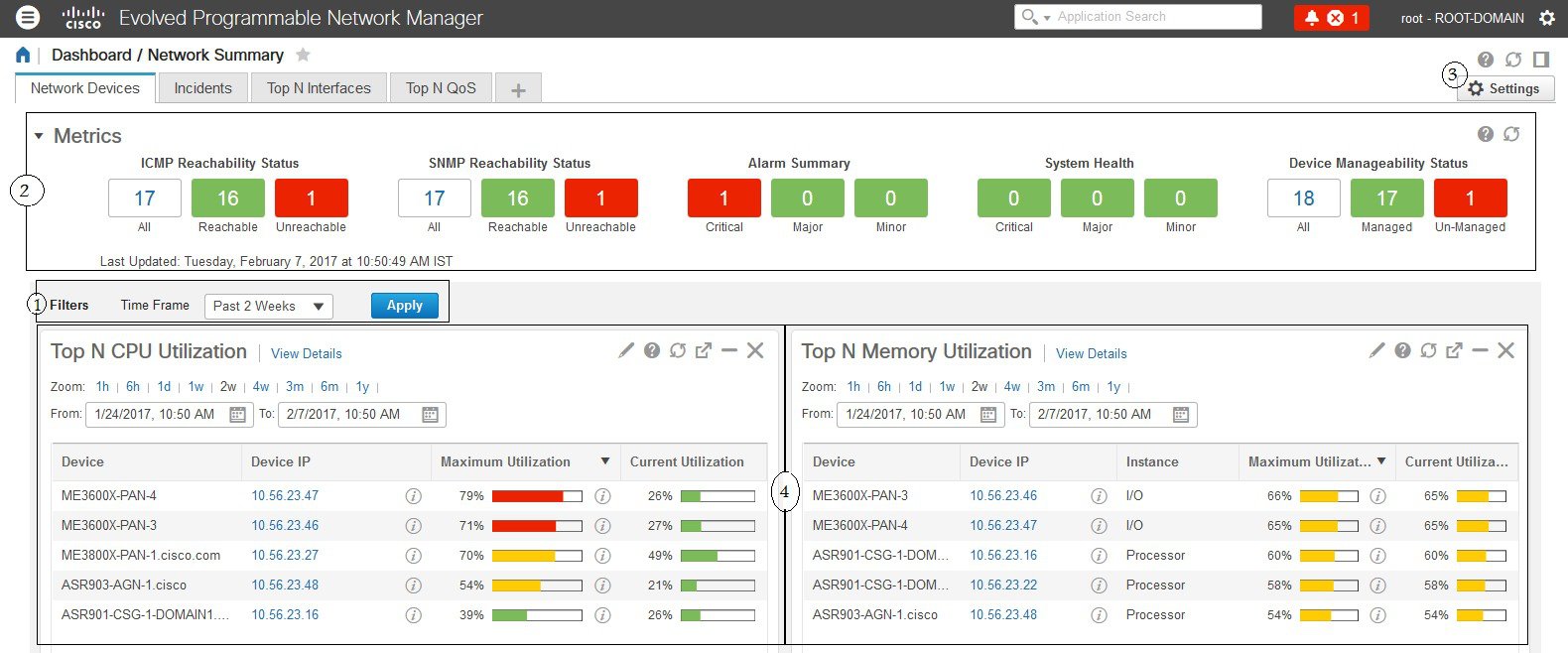Screen dimensions: 1568x653
Task: Edit the Top N Memory Utilization dashlet
Action: pos(1376,350)
